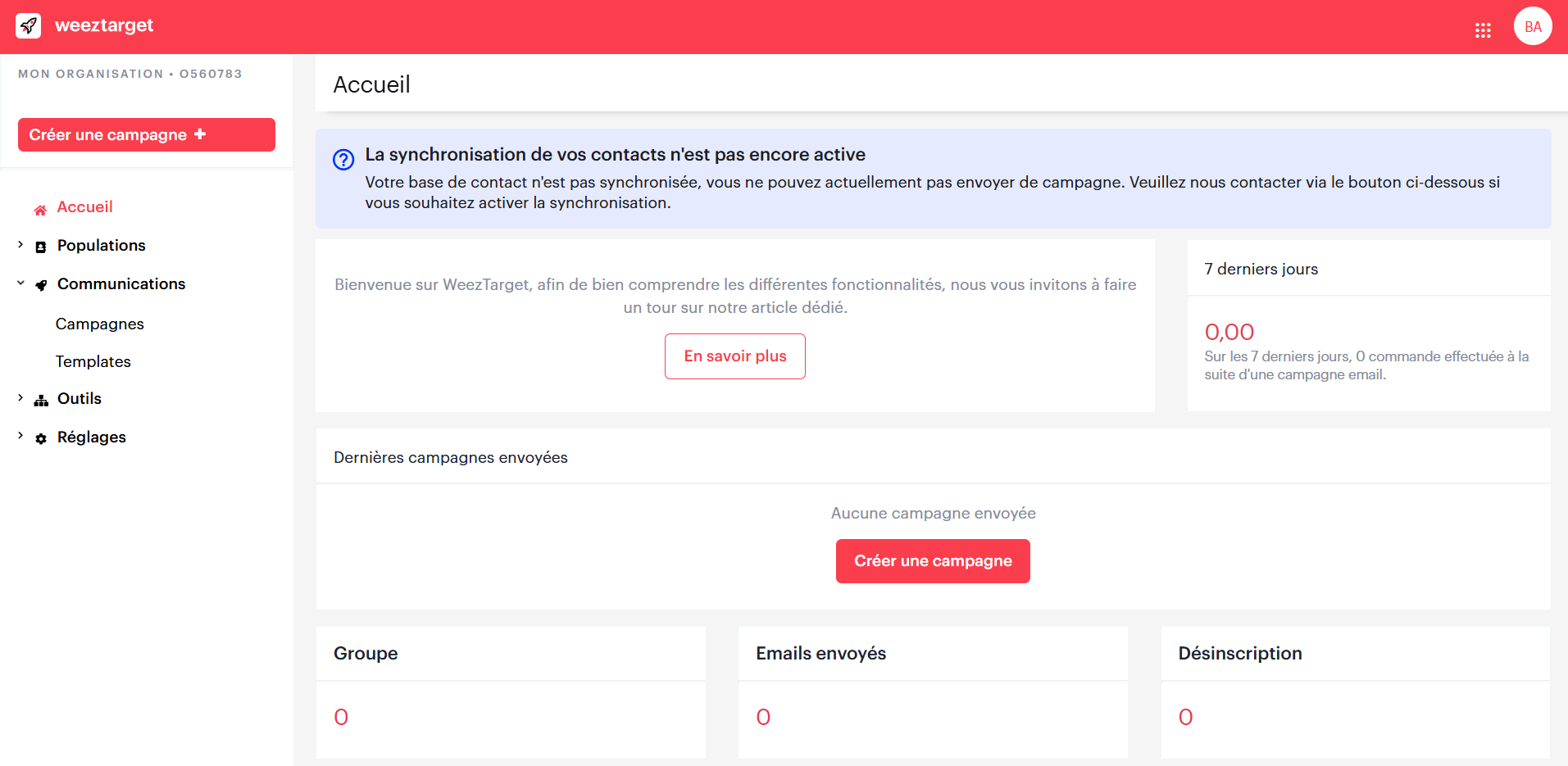Select the Accueil home icon

click(x=39, y=207)
